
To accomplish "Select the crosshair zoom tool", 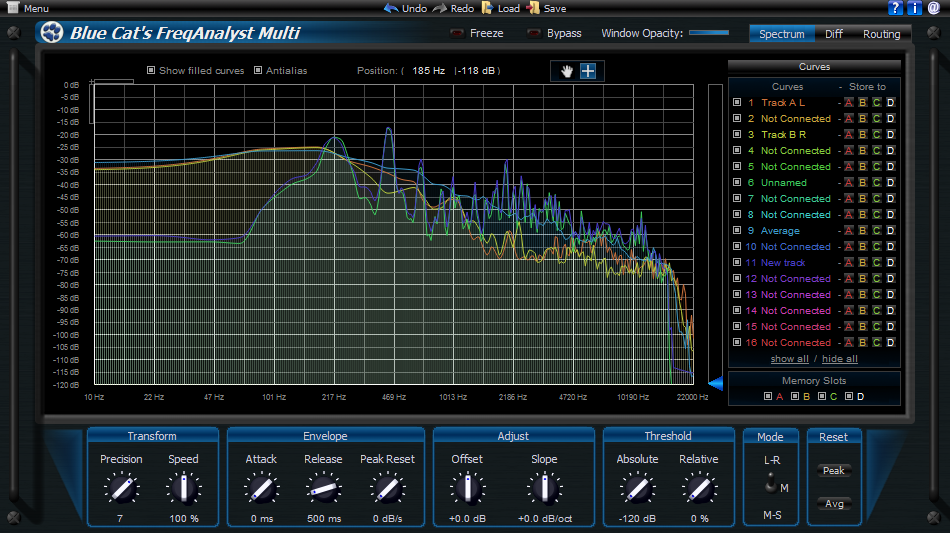I will tap(588, 70).
